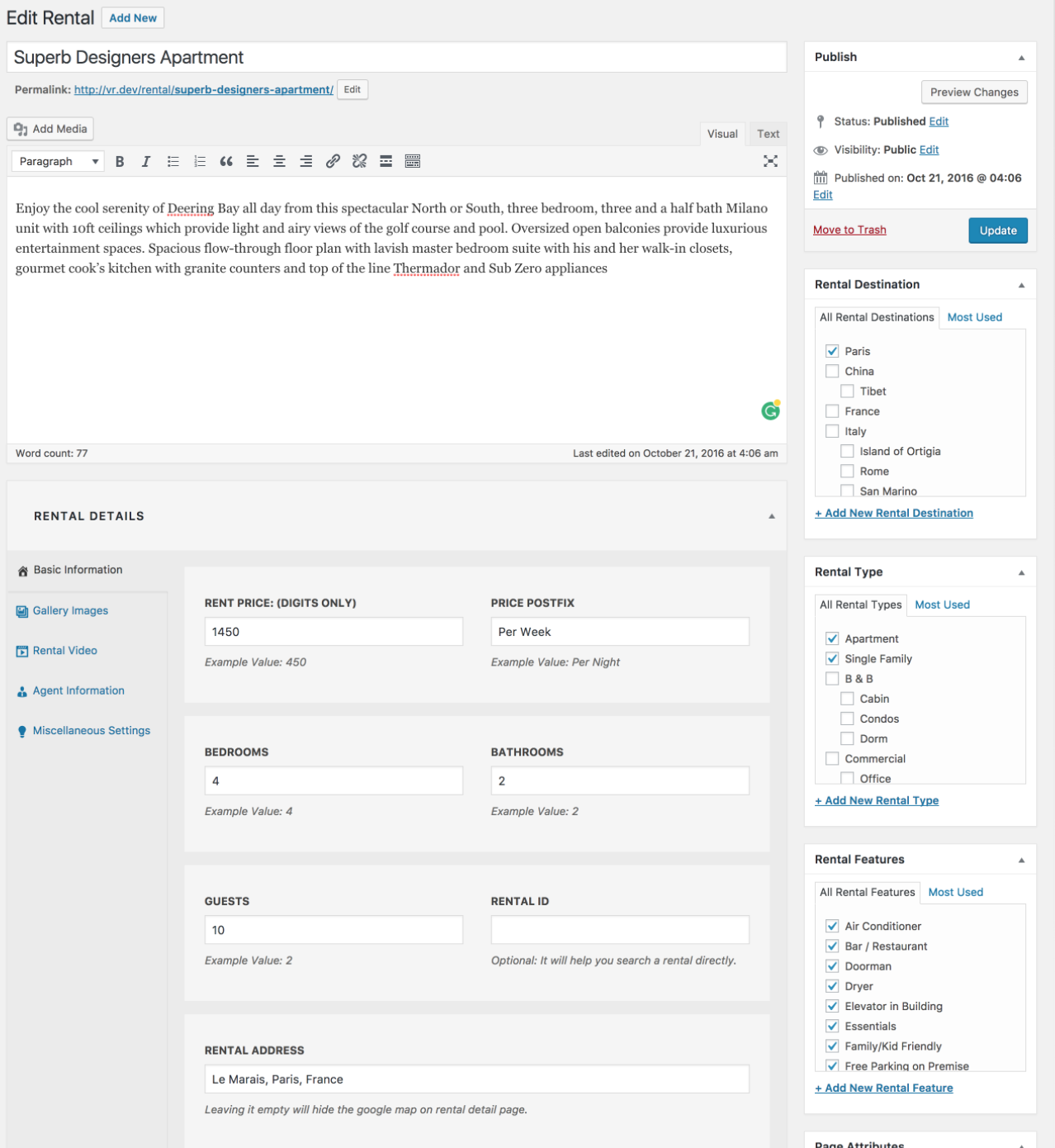Collapse the Rental Features panel
This screenshot has height=1148, width=1055.
click(x=1021, y=860)
